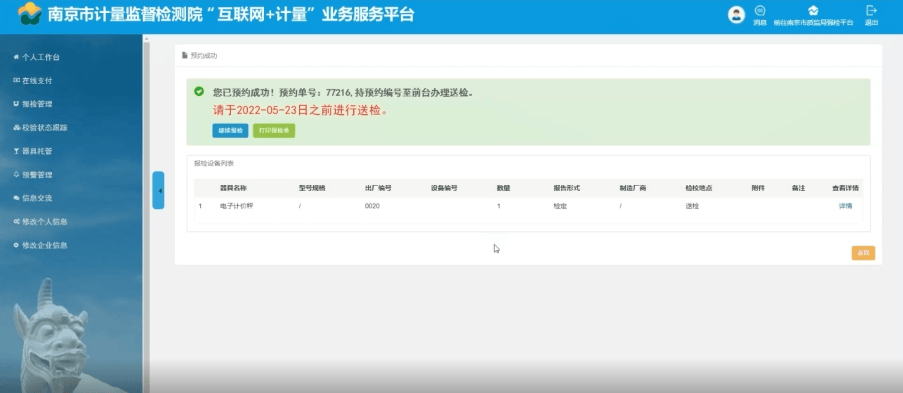Image resolution: width=903 pixels, height=393 pixels.
Task: Click the green 打印报检单 button
Action: (274, 131)
